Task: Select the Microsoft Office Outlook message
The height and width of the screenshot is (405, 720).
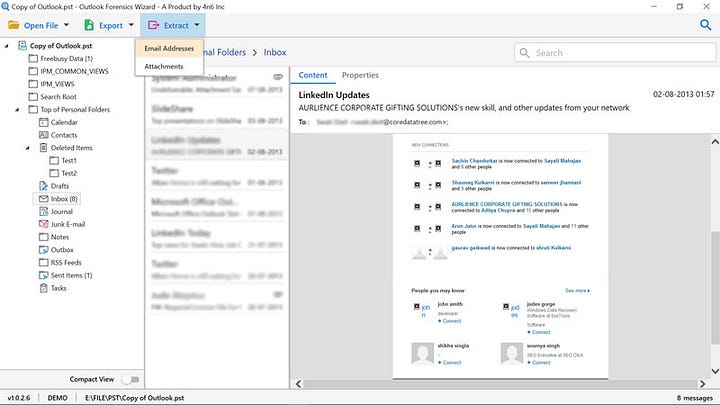Action: (217, 208)
